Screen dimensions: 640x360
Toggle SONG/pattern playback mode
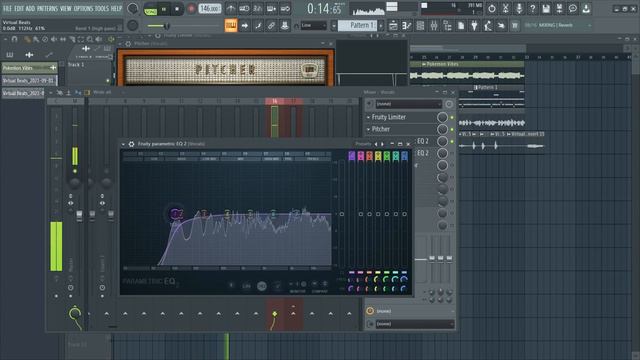(151, 9)
